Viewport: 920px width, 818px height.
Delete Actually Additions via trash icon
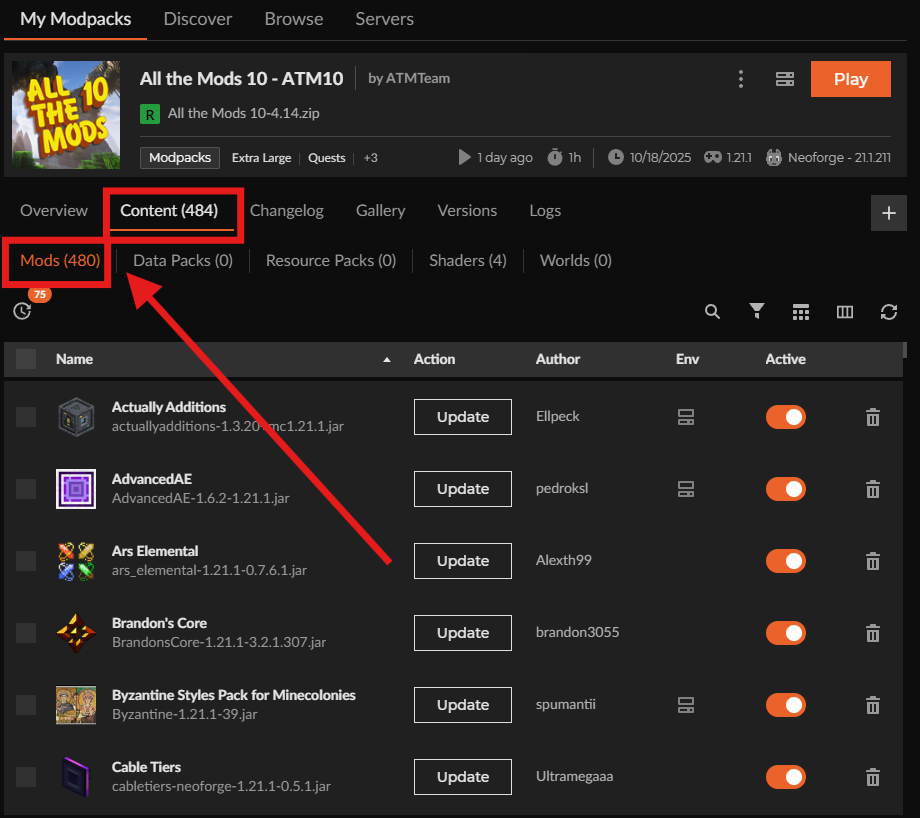[x=873, y=417]
